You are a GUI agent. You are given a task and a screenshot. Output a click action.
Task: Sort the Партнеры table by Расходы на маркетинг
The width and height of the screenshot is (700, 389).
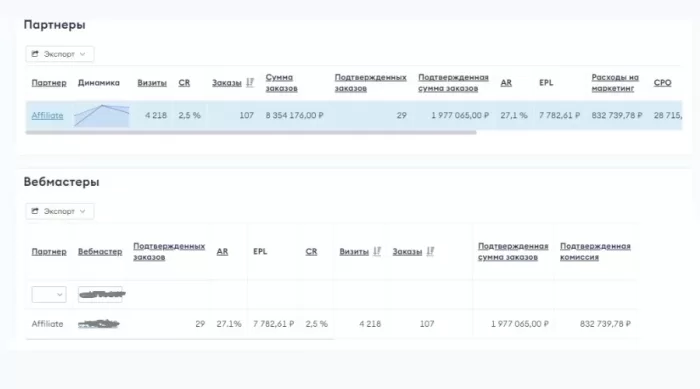click(615, 83)
